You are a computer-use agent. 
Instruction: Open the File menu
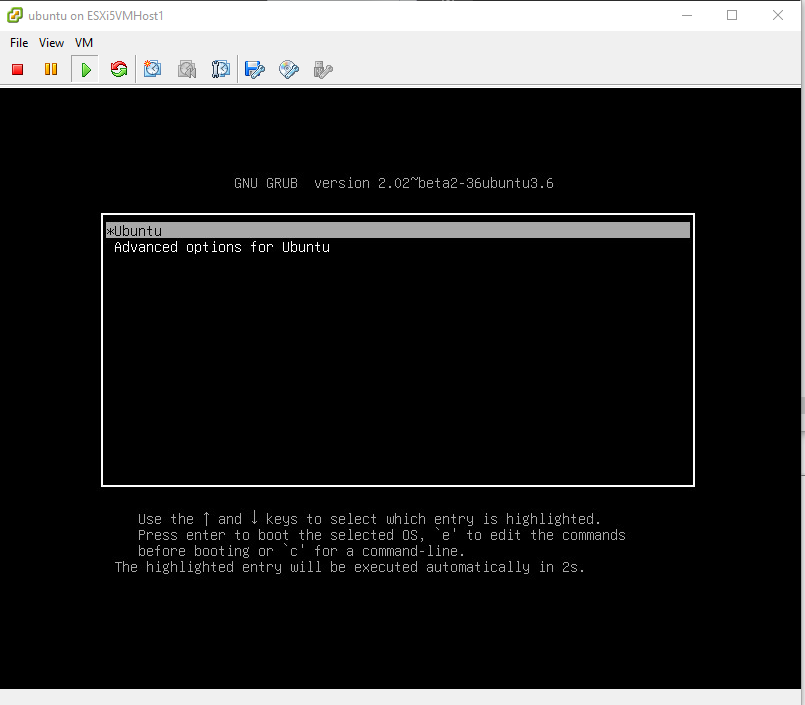tap(19, 43)
